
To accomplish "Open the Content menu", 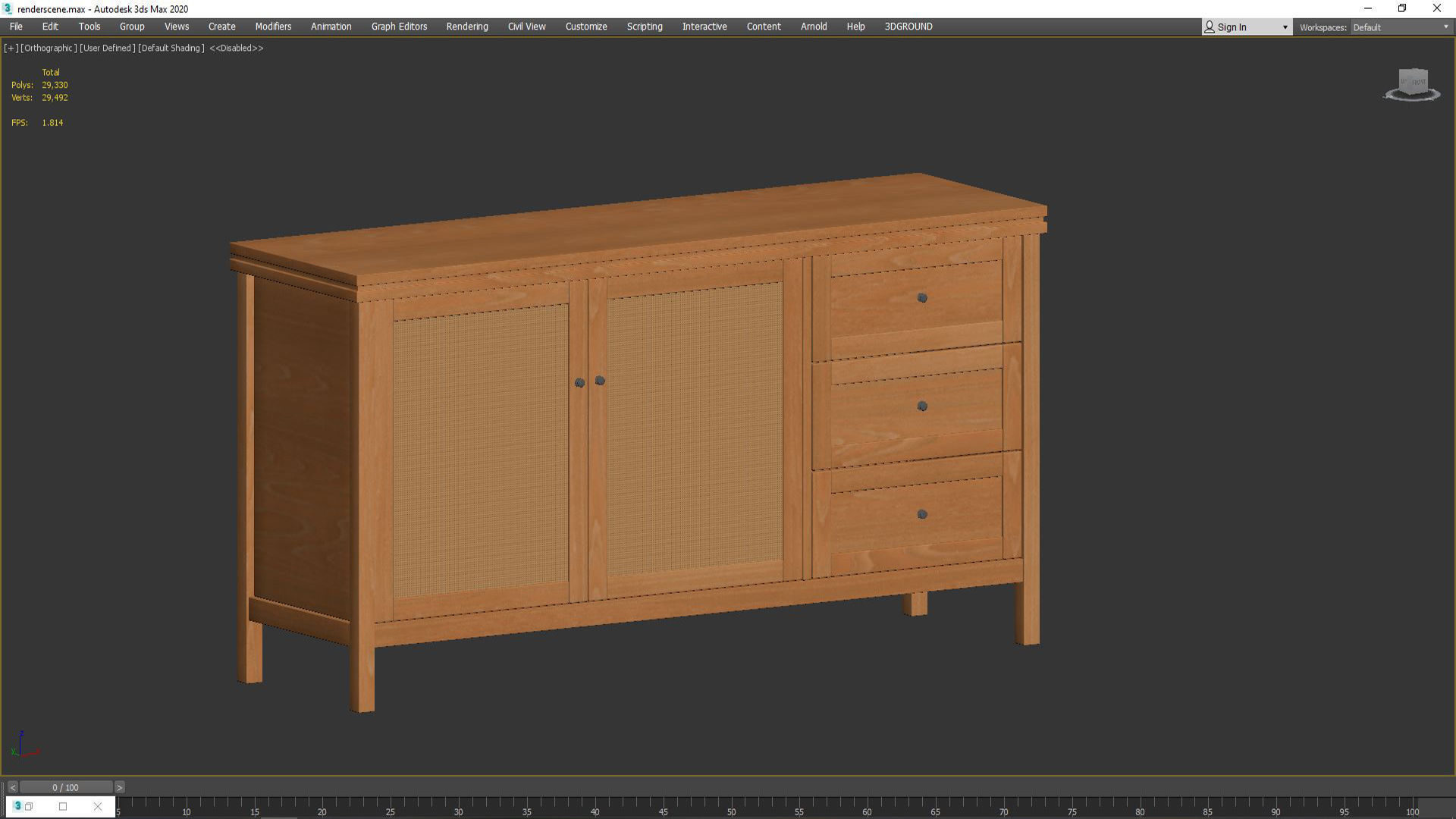I will (764, 27).
